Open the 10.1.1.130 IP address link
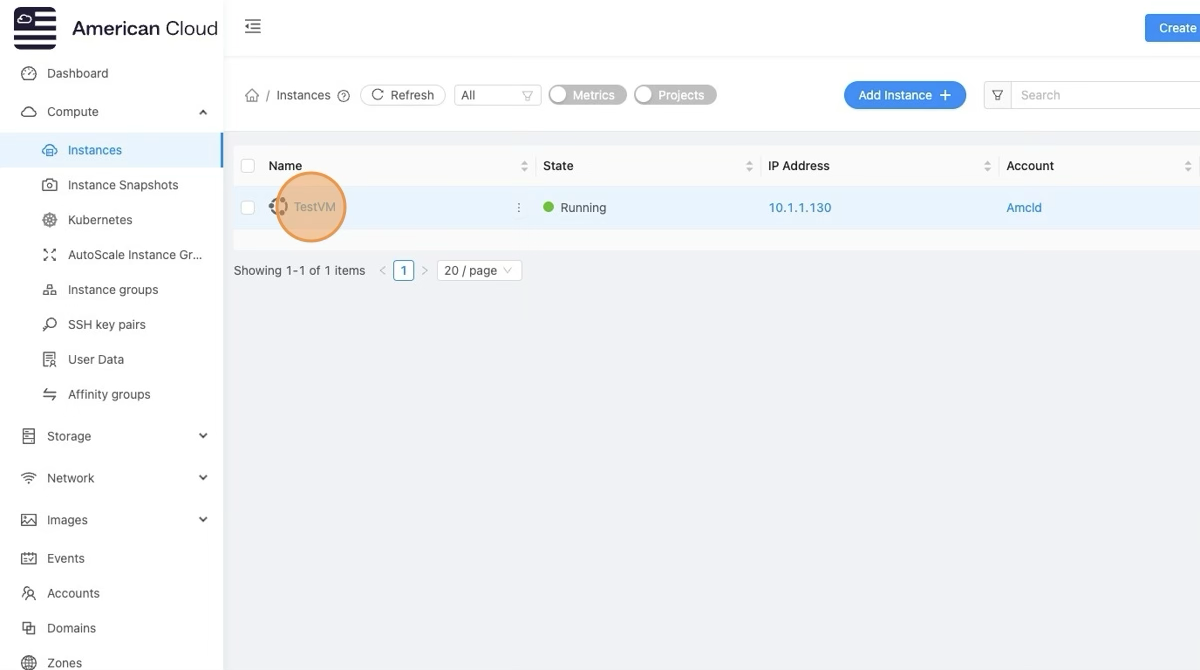This screenshot has width=1200, height=670. click(799, 208)
